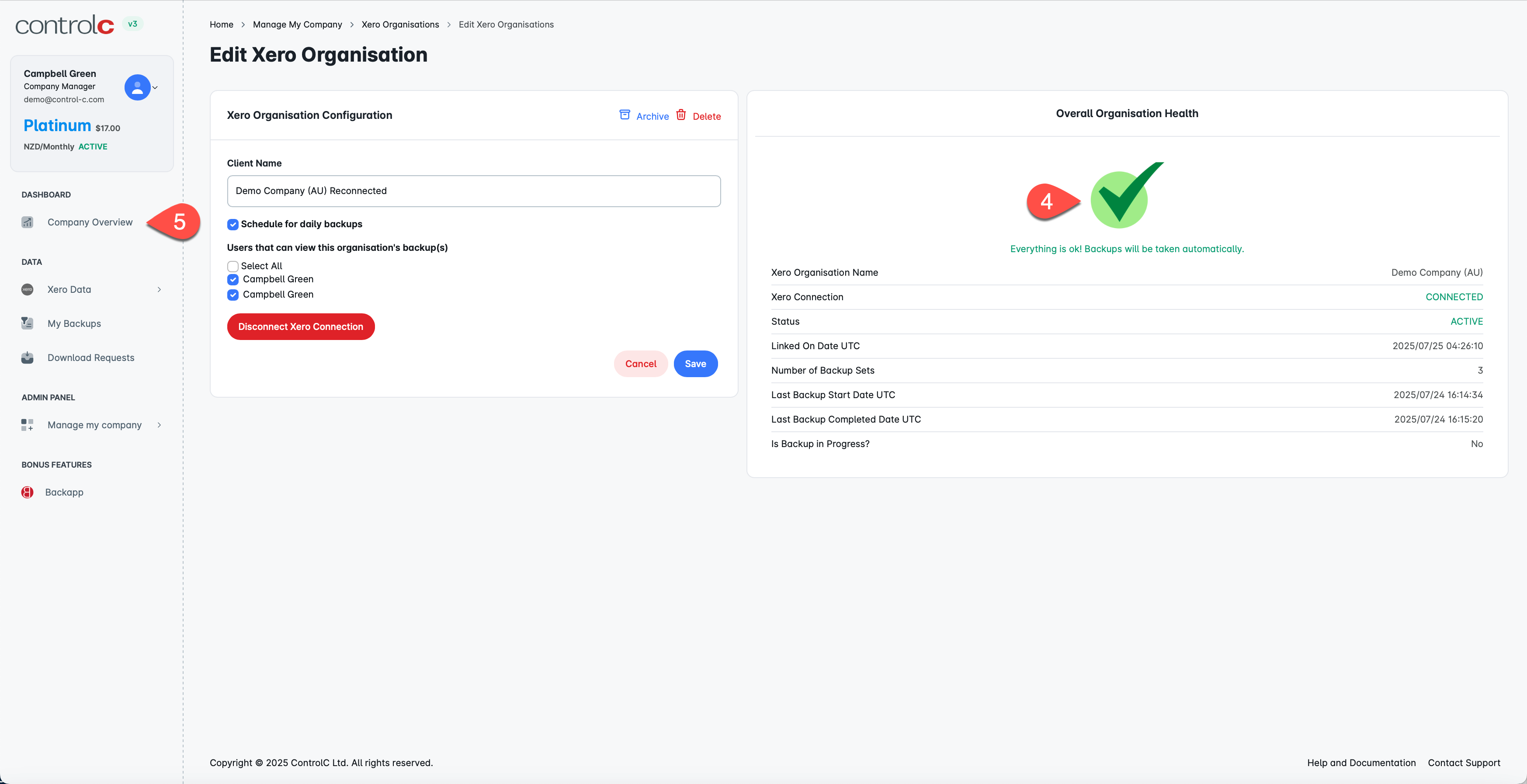
Task: Open My Backups page
Action: click(74, 323)
